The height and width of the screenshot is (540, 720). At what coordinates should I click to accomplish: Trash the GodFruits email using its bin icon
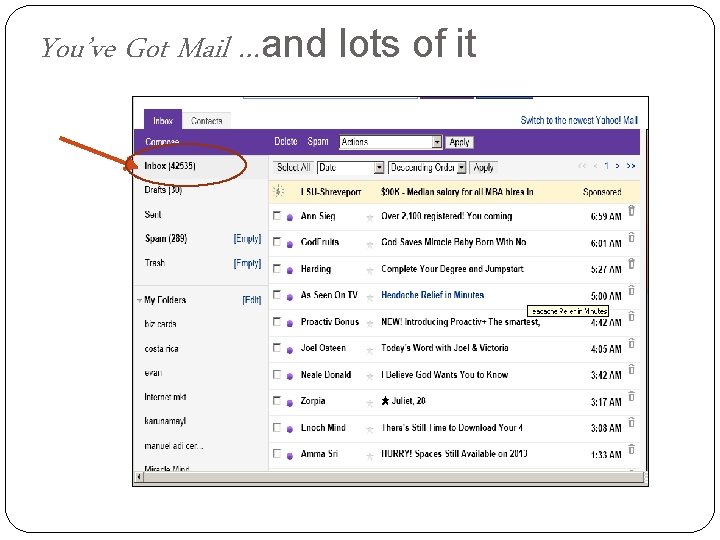point(631,237)
